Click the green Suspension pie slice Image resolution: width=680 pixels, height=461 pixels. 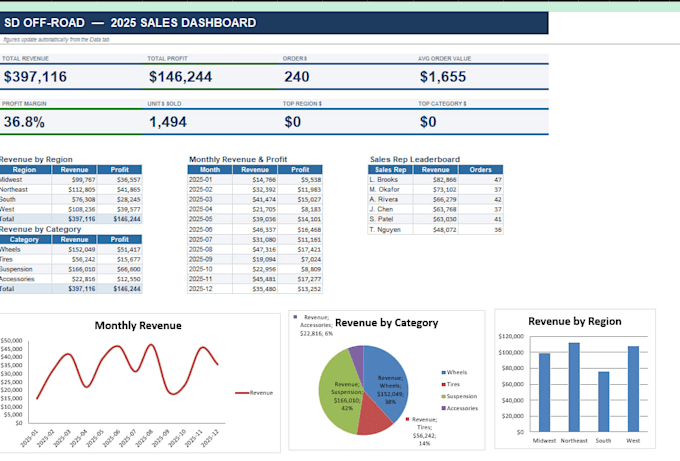pyautogui.click(x=340, y=390)
